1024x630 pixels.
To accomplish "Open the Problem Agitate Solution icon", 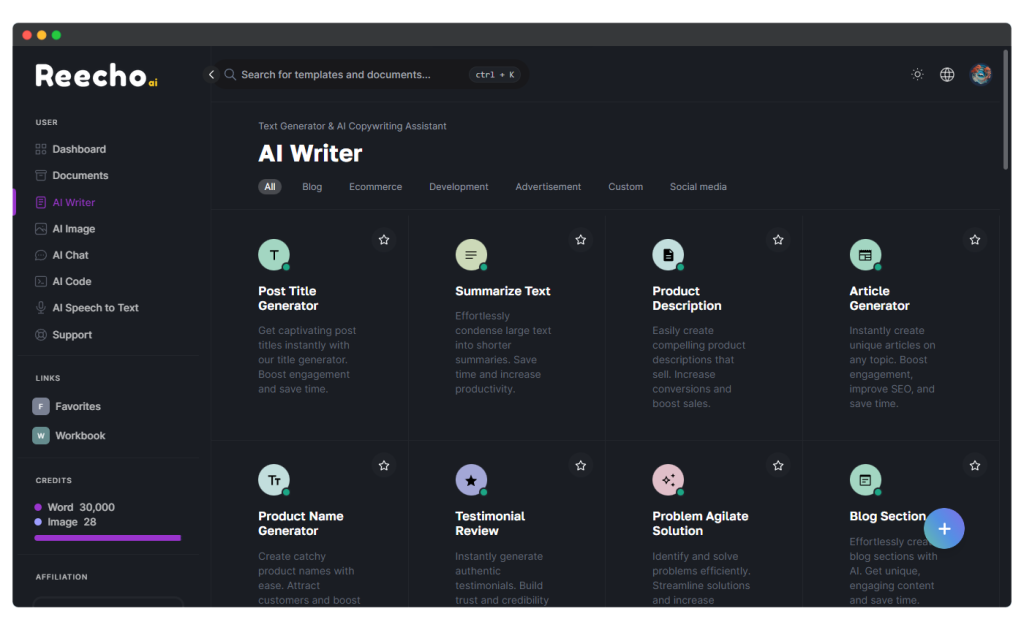I will (x=668, y=480).
